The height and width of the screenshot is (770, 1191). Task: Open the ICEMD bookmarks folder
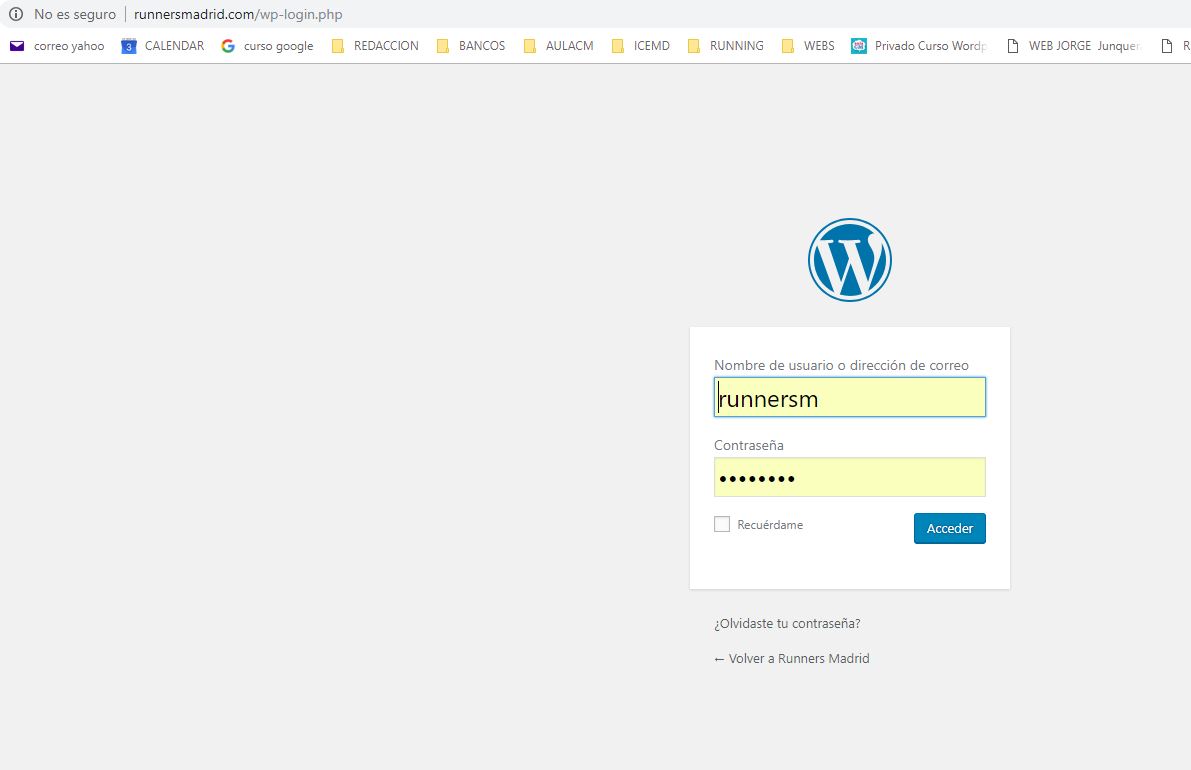641,46
